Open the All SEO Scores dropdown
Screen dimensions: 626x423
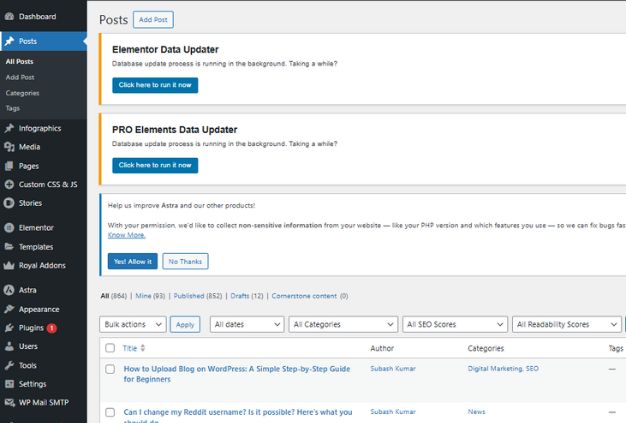455,324
